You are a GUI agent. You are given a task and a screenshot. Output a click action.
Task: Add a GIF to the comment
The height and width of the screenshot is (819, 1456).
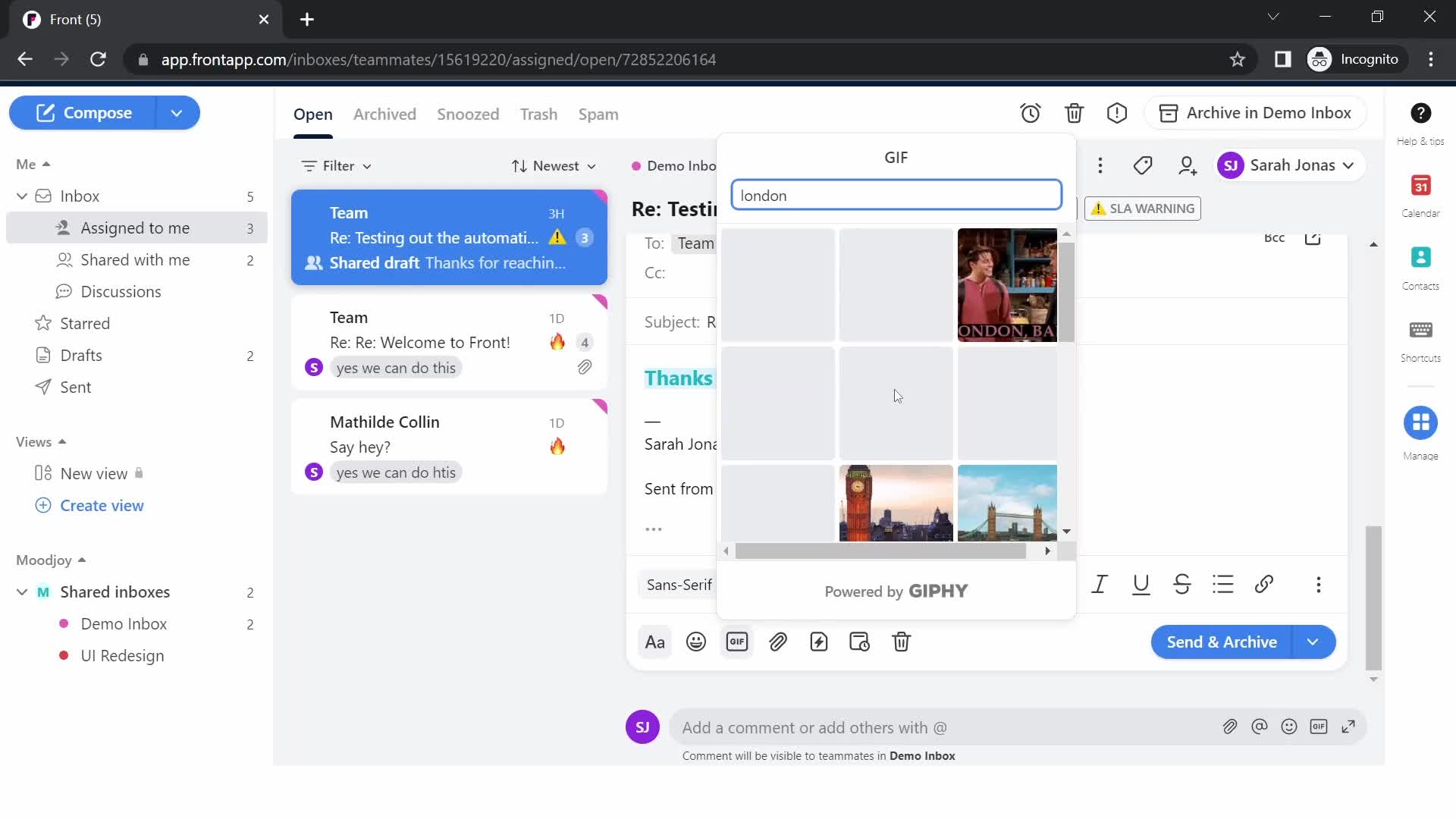pos(1319,727)
